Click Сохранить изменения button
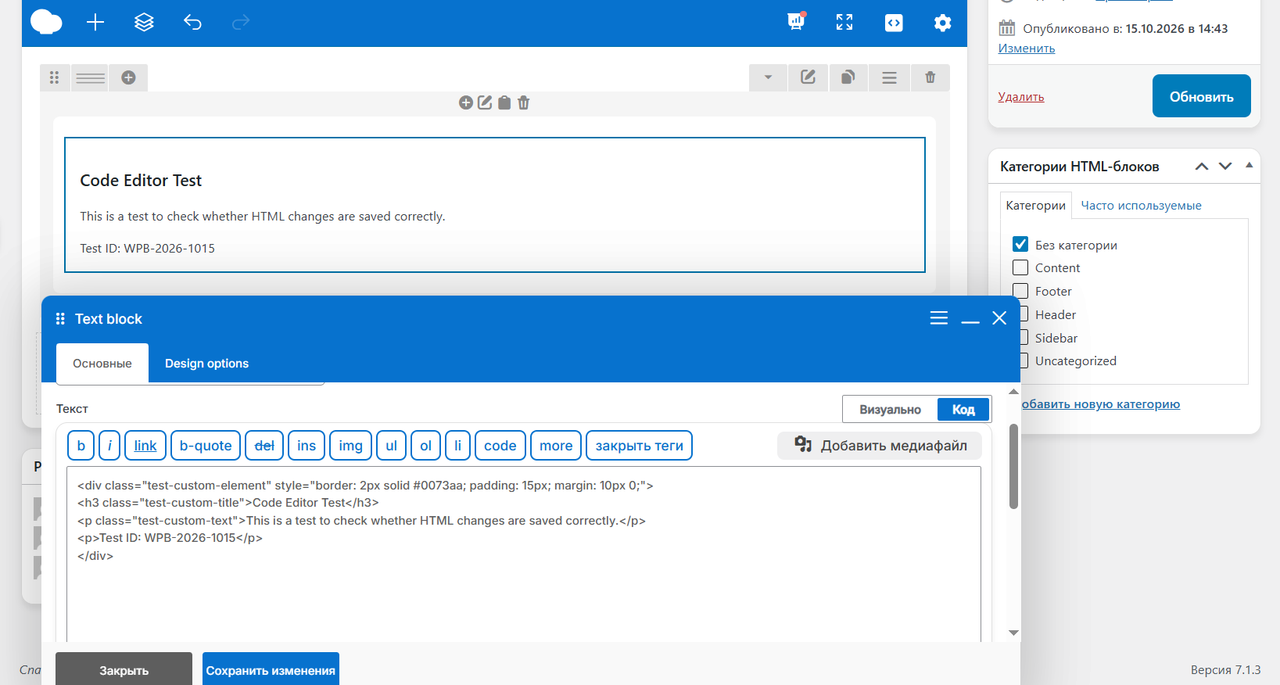This screenshot has width=1280, height=685. (x=271, y=669)
